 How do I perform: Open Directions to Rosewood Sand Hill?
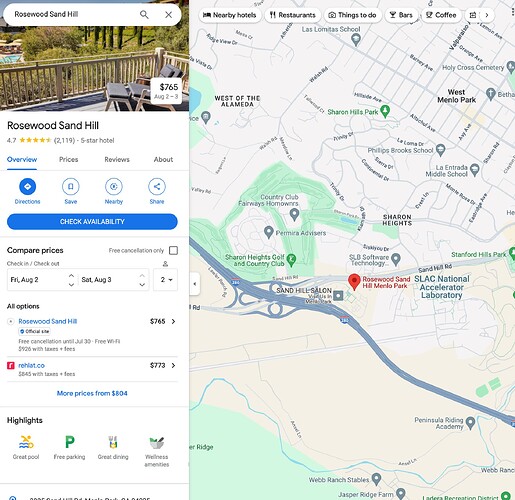tap(27, 186)
